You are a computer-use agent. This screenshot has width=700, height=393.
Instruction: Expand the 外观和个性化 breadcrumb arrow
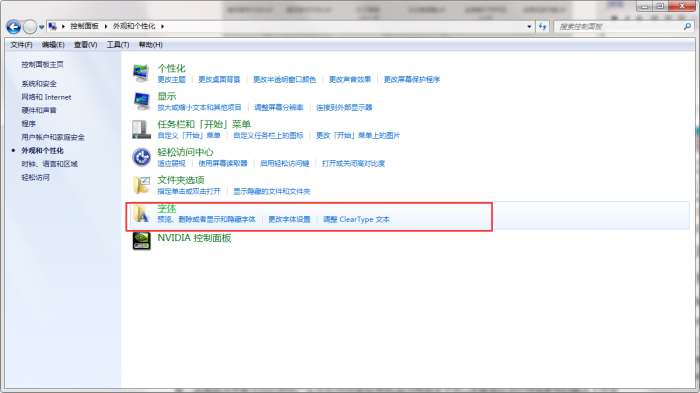pyautogui.click(x=162, y=27)
